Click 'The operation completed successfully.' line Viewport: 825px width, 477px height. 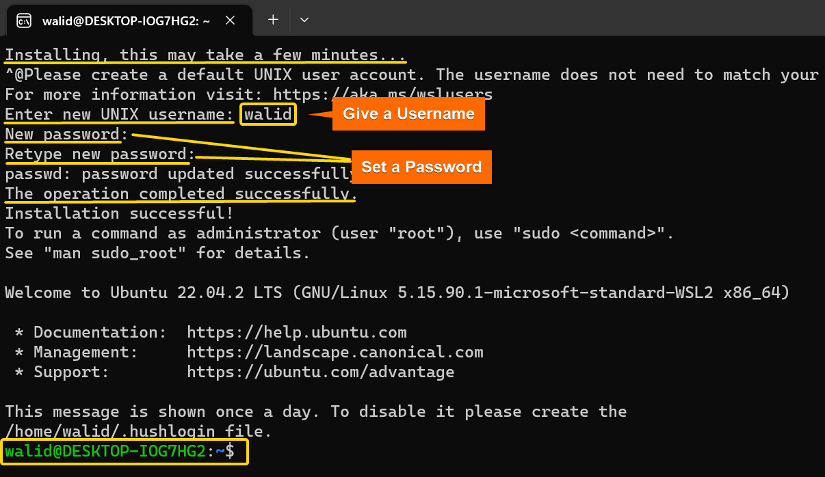[181, 194]
